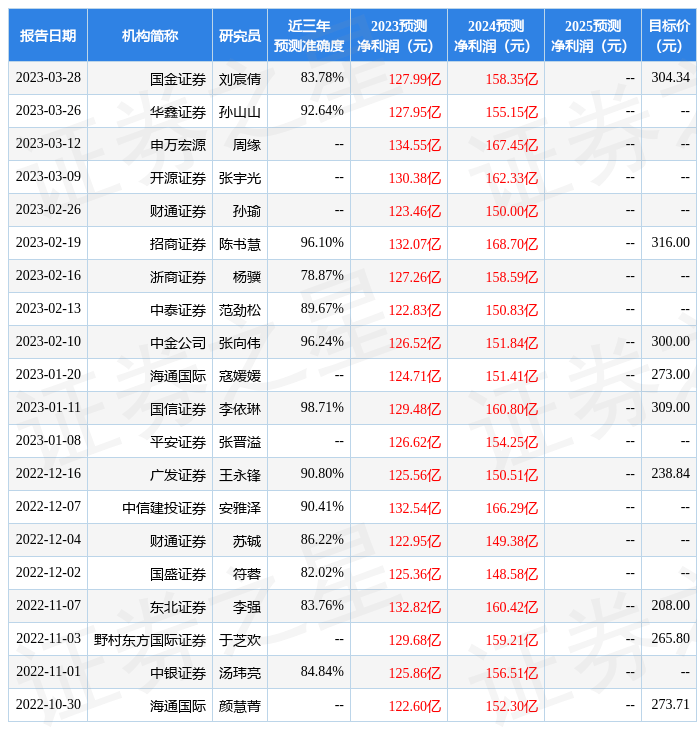697x730 pixels.
Task: Click institution name 浙商证券
Action: tap(178, 277)
